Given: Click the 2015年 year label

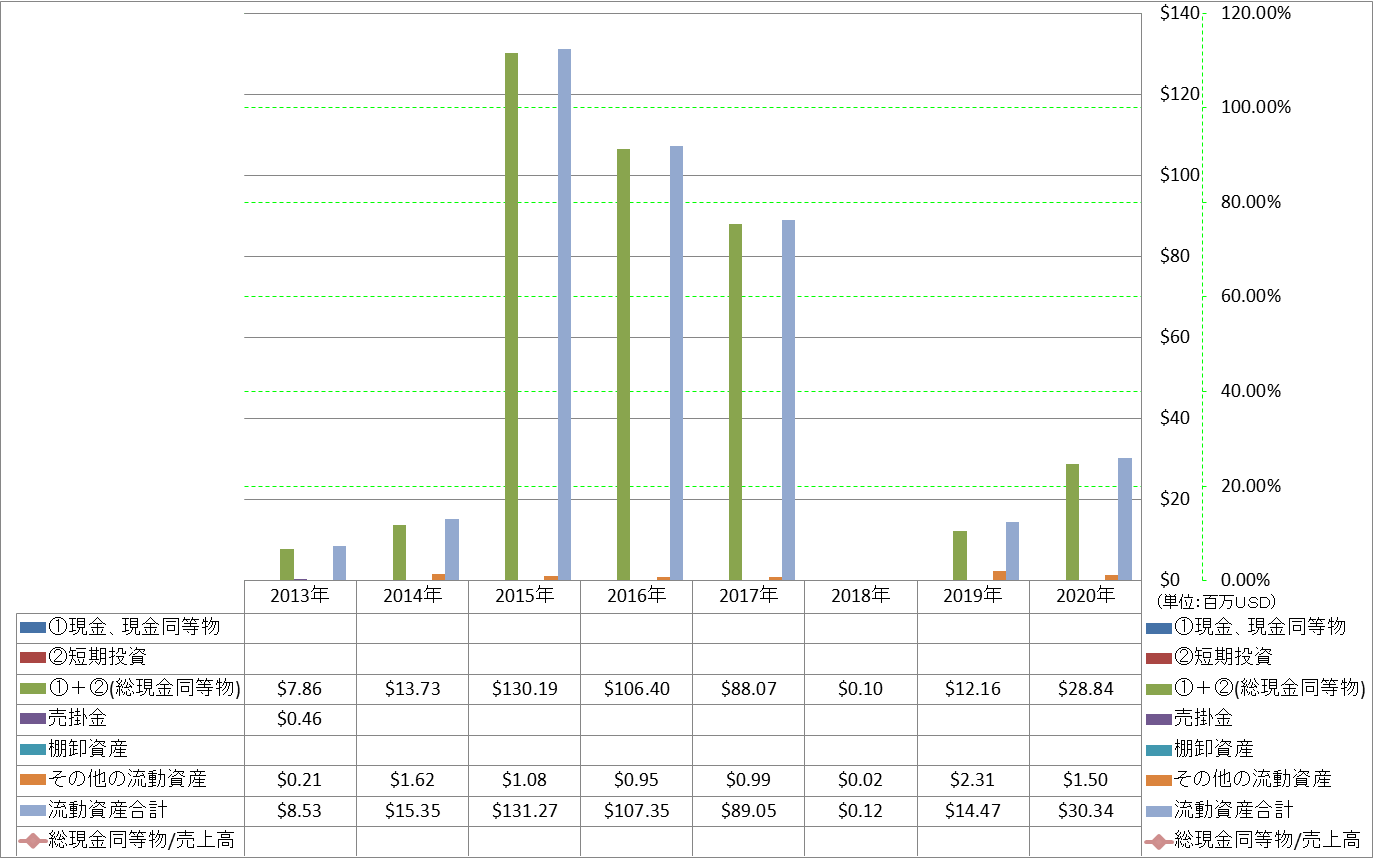Looking at the screenshot, I should (525, 596).
